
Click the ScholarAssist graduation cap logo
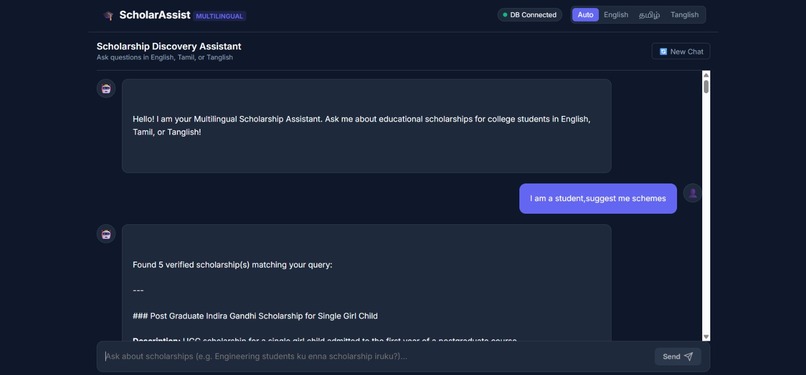click(108, 15)
